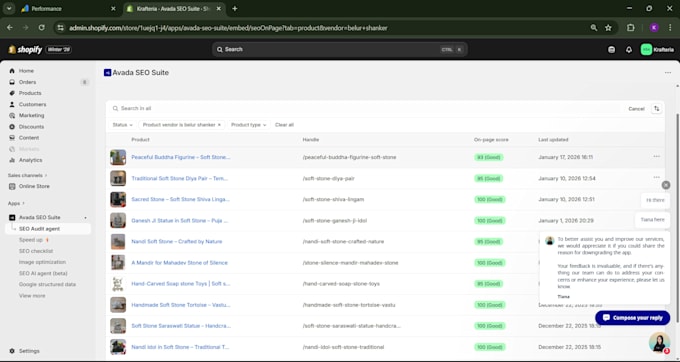Open Products section in sidebar
The image size is (680, 362).
pyautogui.click(x=30, y=93)
